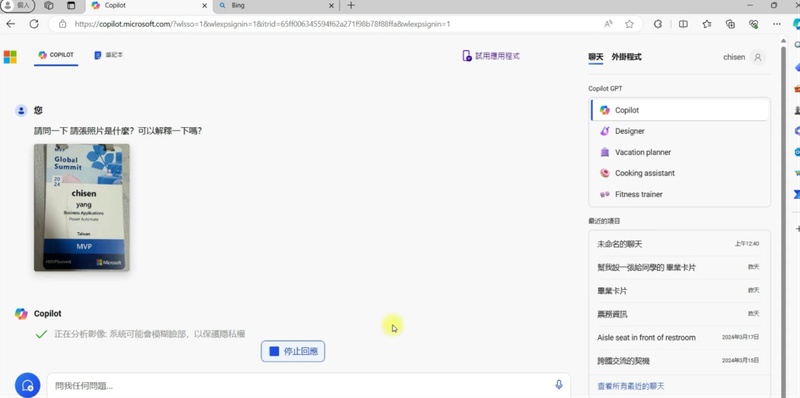Image resolution: width=800 pixels, height=398 pixels.
Task: Open recent chat 未命名的聊天
Action: pos(679,244)
